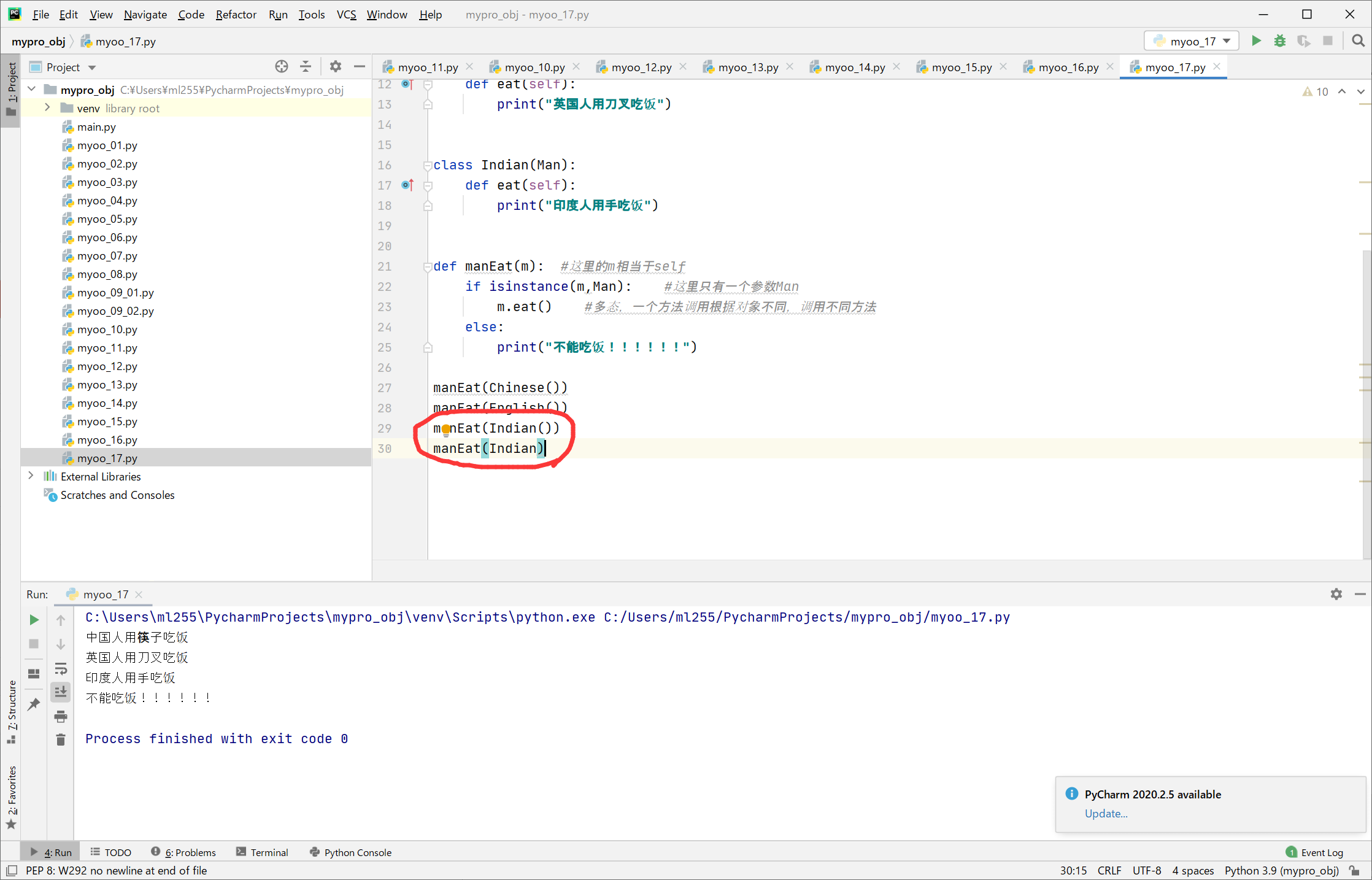Toggle tool window quick access in status bar
This screenshot has width=1372, height=880.
11,870
